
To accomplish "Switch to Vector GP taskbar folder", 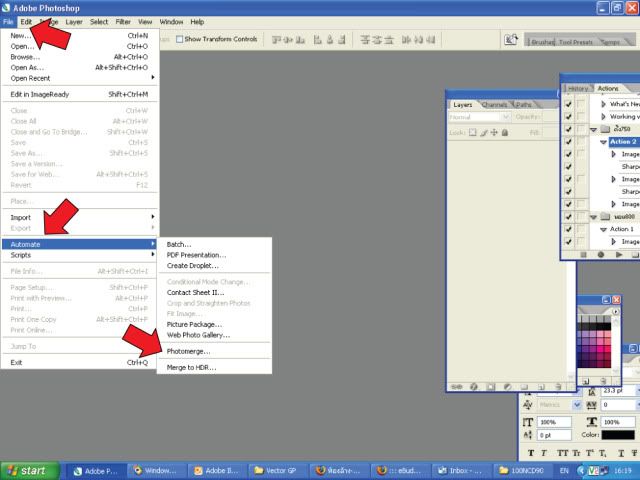I will (x=279, y=471).
